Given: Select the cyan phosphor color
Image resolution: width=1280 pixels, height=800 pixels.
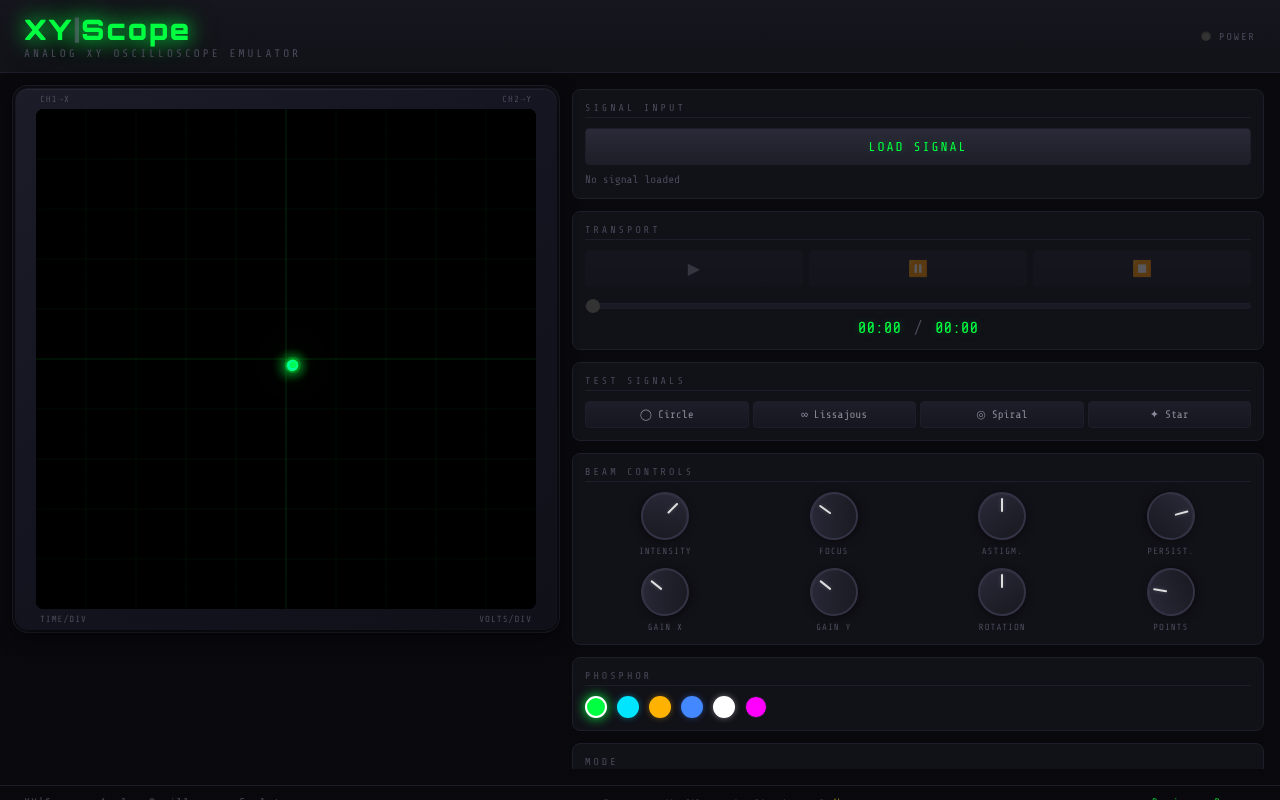Looking at the screenshot, I should point(628,707).
